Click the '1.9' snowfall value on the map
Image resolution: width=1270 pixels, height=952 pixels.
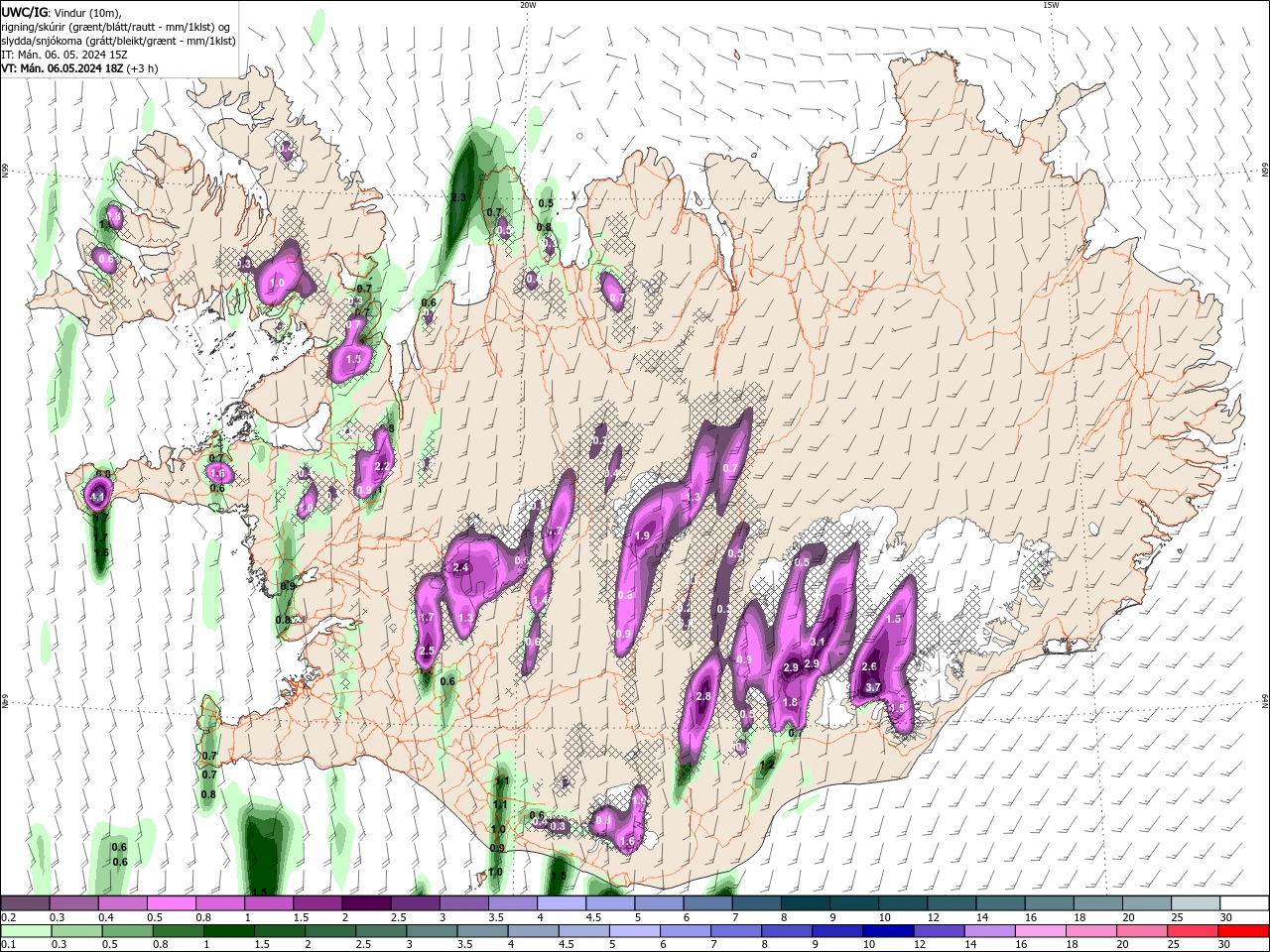(x=642, y=535)
